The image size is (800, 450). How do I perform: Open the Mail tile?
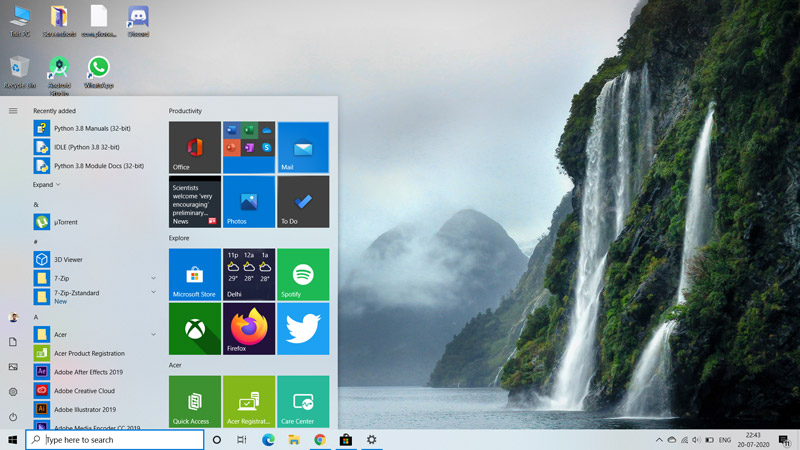(303, 147)
